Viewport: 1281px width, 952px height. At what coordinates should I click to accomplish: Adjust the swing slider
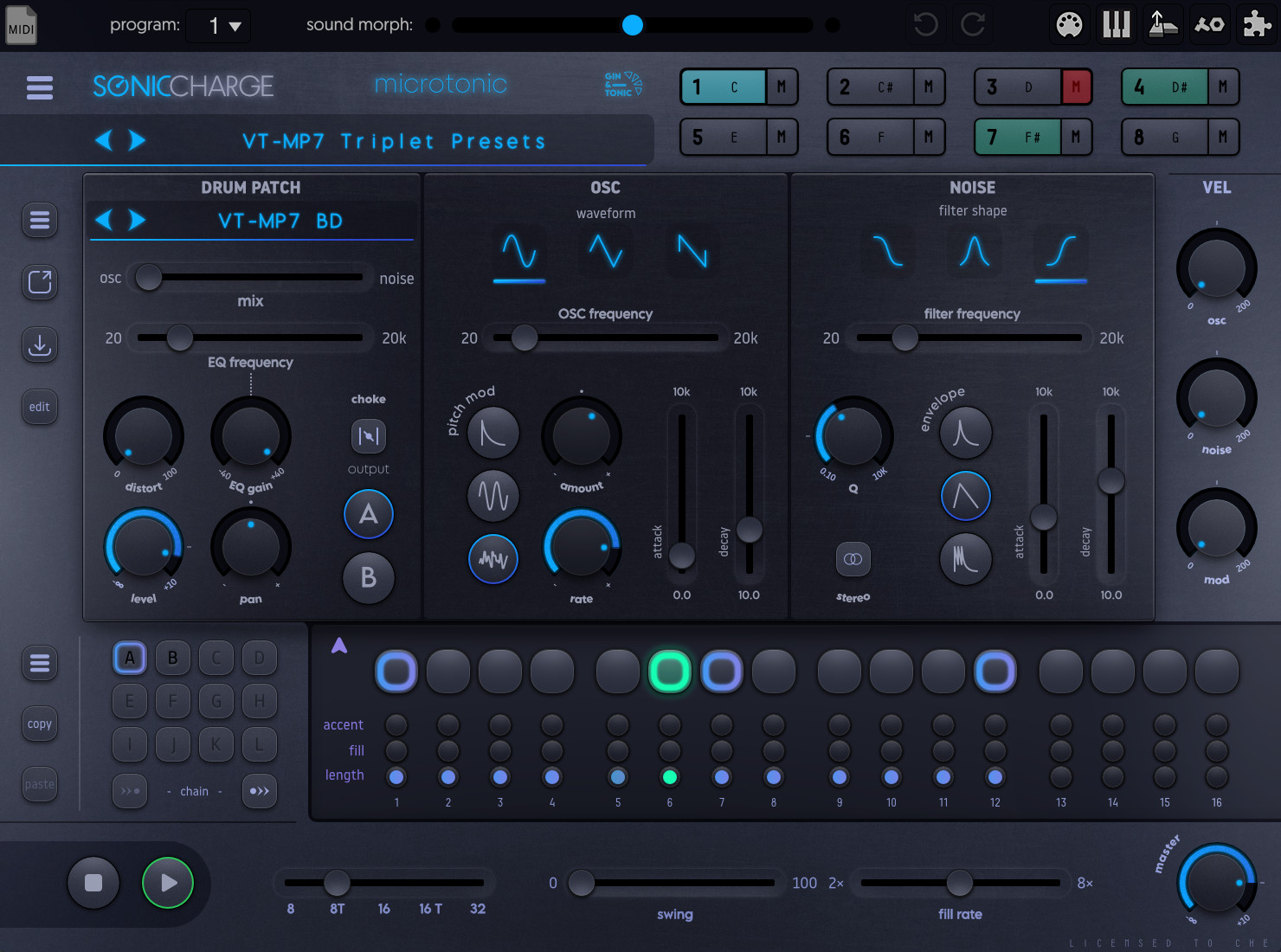click(x=675, y=883)
